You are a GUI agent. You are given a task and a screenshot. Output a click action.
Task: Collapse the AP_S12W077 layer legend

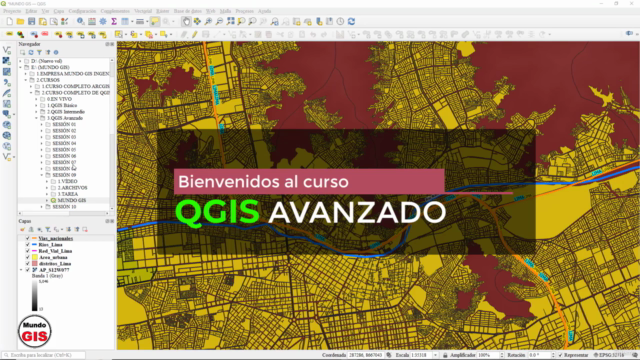coord(21,270)
